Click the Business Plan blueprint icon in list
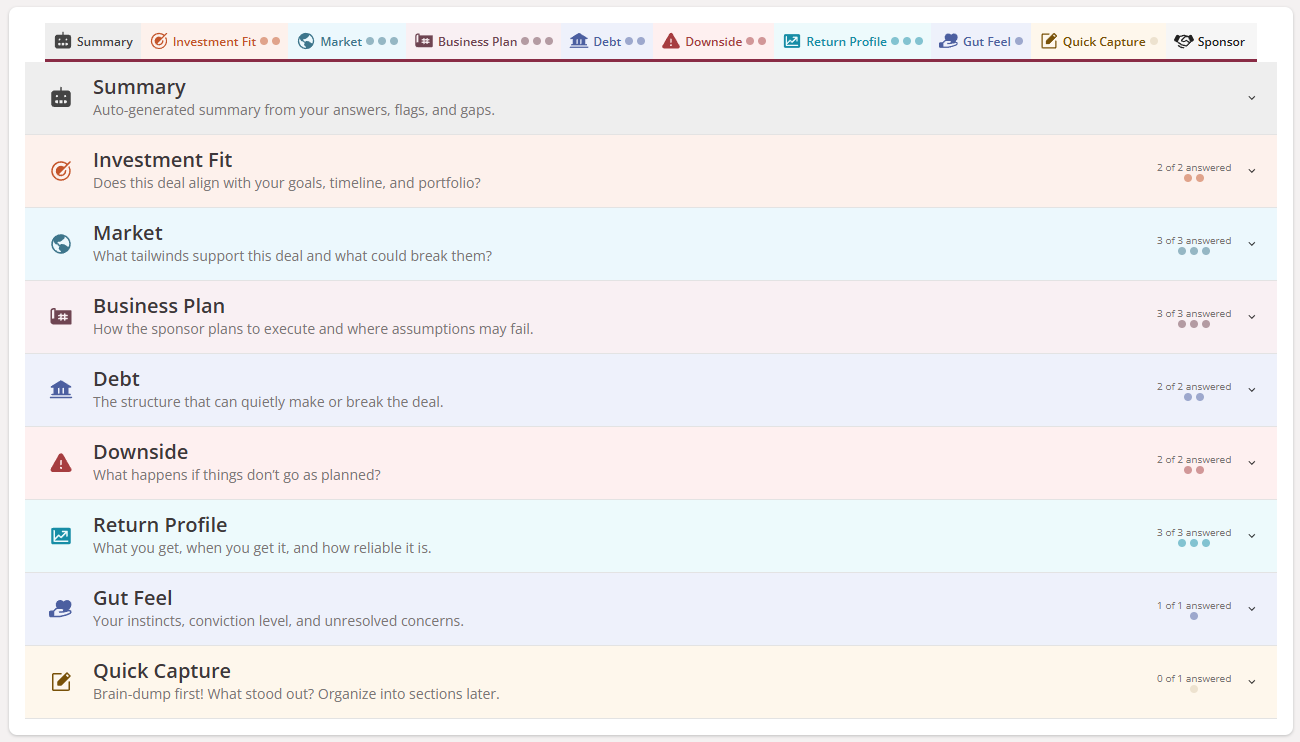This screenshot has height=742, width=1300. 61,317
